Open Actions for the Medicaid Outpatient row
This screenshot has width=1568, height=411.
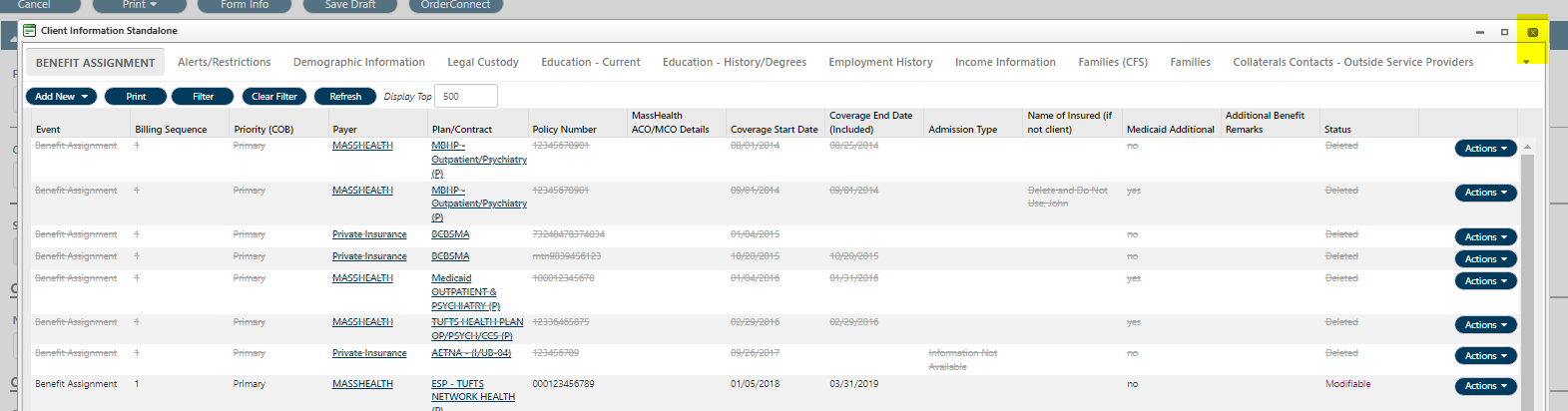[1485, 281]
